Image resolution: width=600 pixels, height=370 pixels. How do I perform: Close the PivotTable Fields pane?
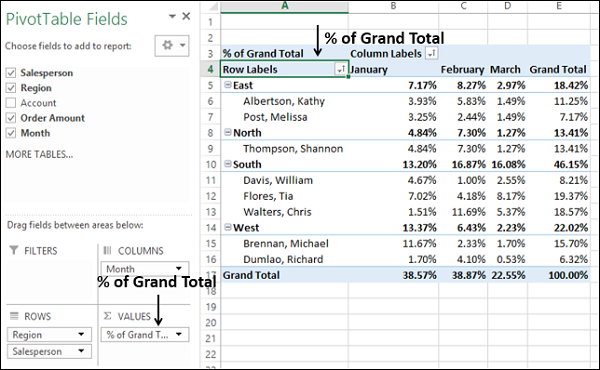(x=186, y=16)
